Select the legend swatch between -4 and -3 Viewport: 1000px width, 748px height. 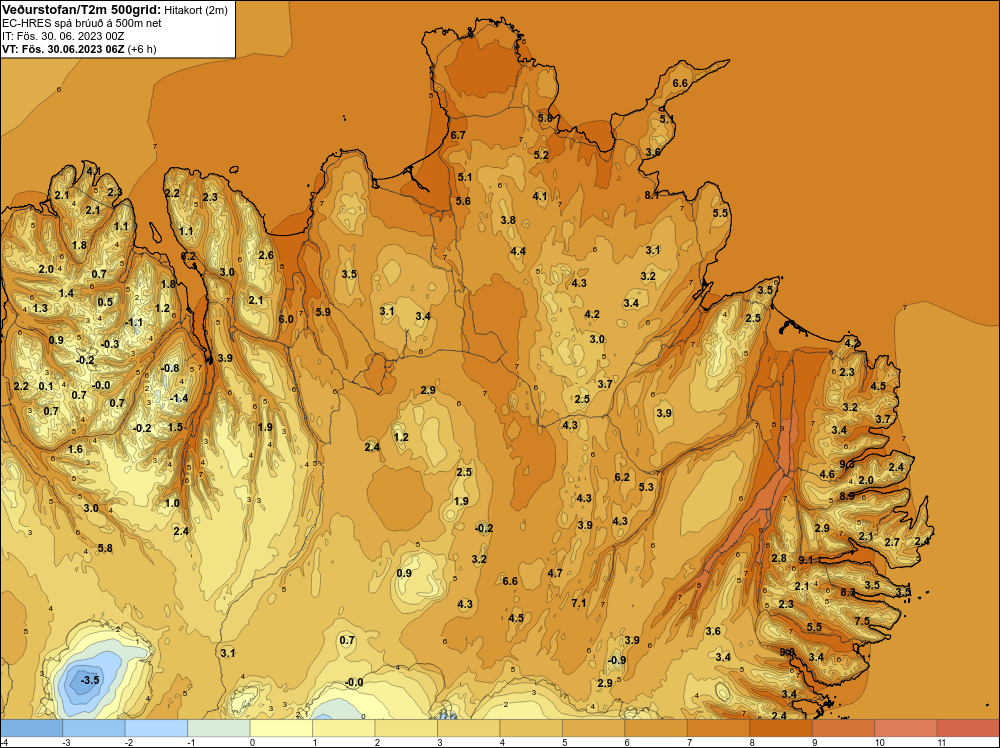tap(31, 728)
